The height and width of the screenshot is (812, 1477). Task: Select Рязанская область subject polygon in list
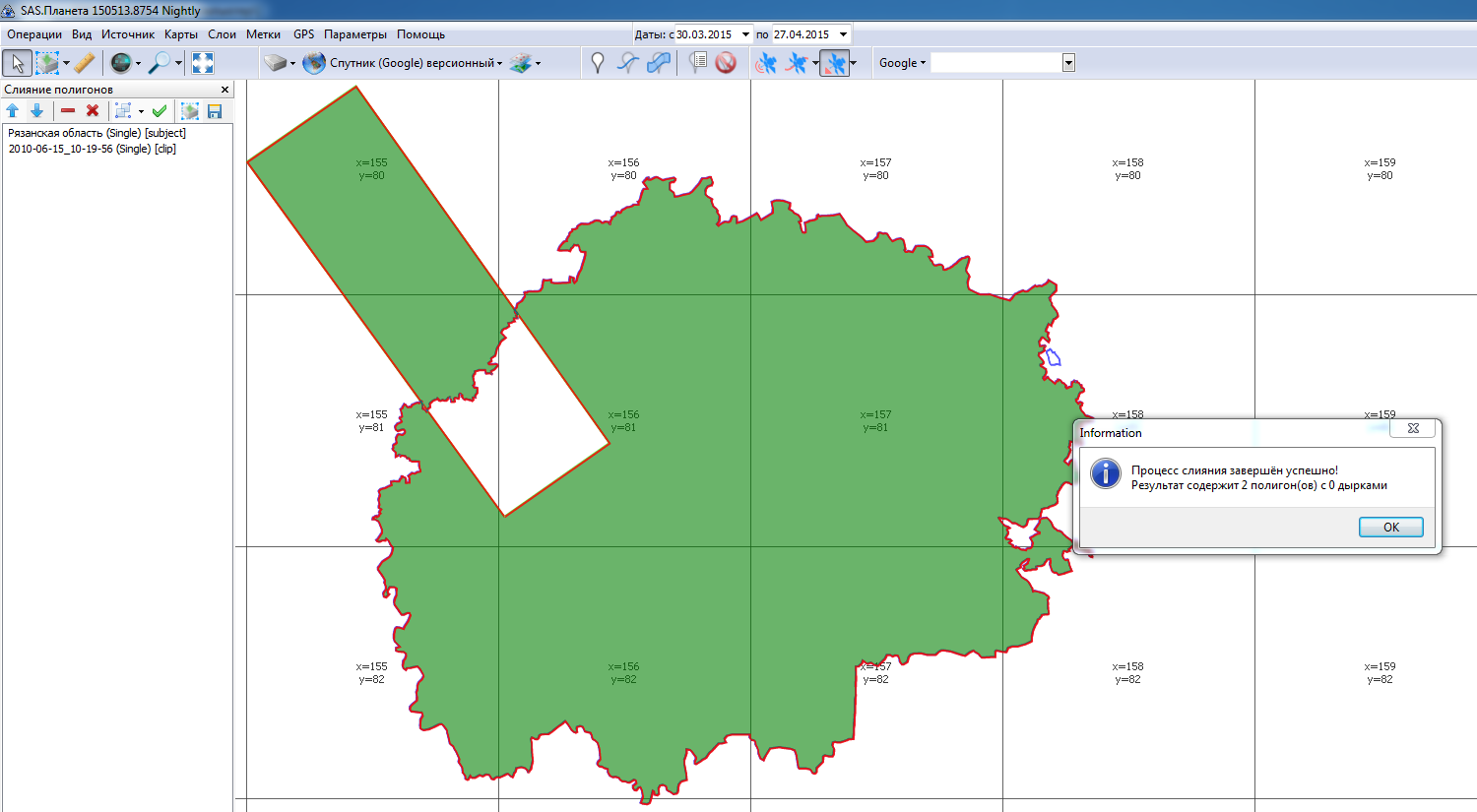point(96,133)
